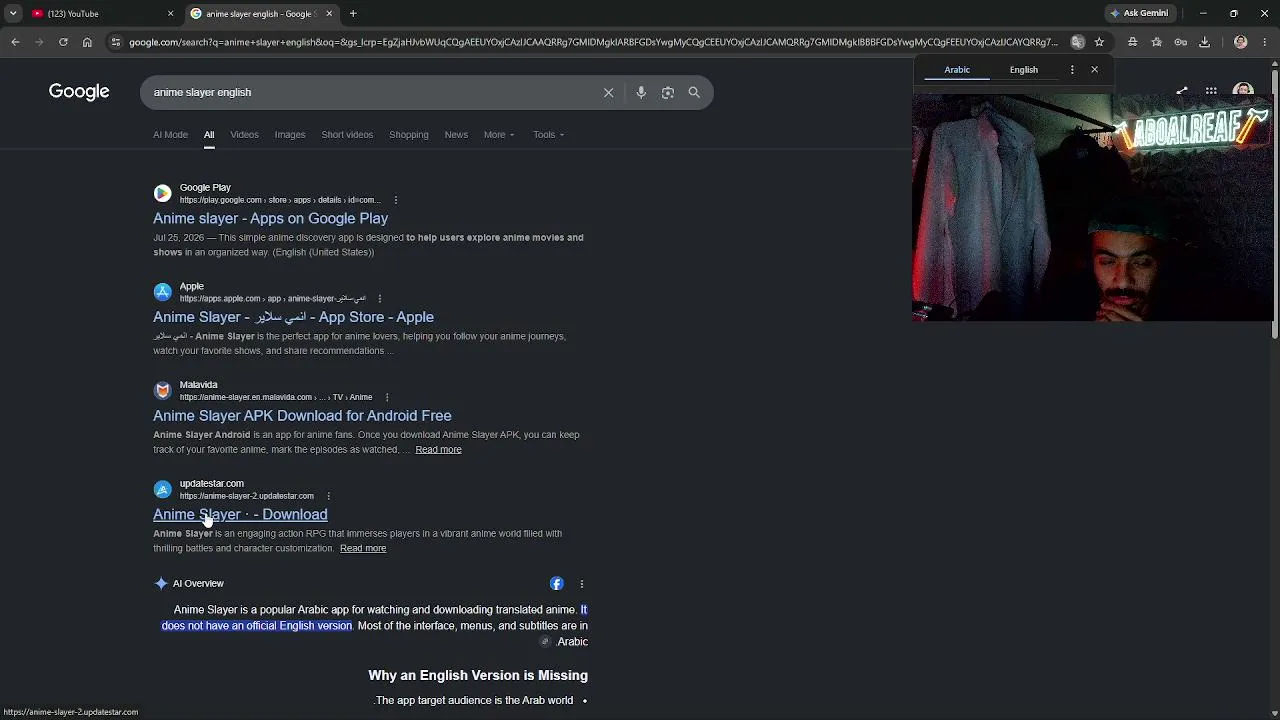The width and height of the screenshot is (1280, 720).
Task: Click the link chip icon next to 'Arabic'
Action: pos(545,642)
